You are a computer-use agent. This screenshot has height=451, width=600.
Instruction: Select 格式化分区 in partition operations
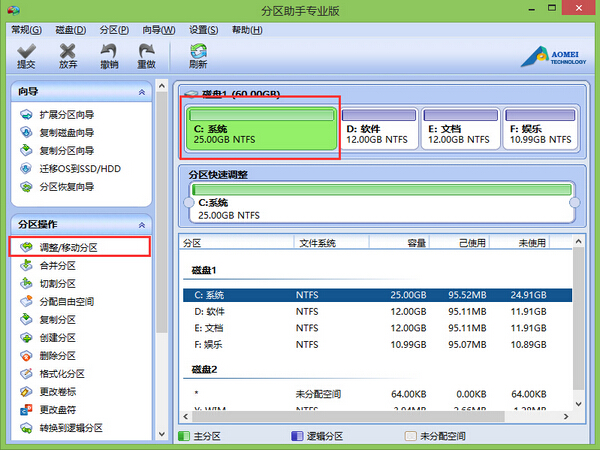(x=63, y=374)
